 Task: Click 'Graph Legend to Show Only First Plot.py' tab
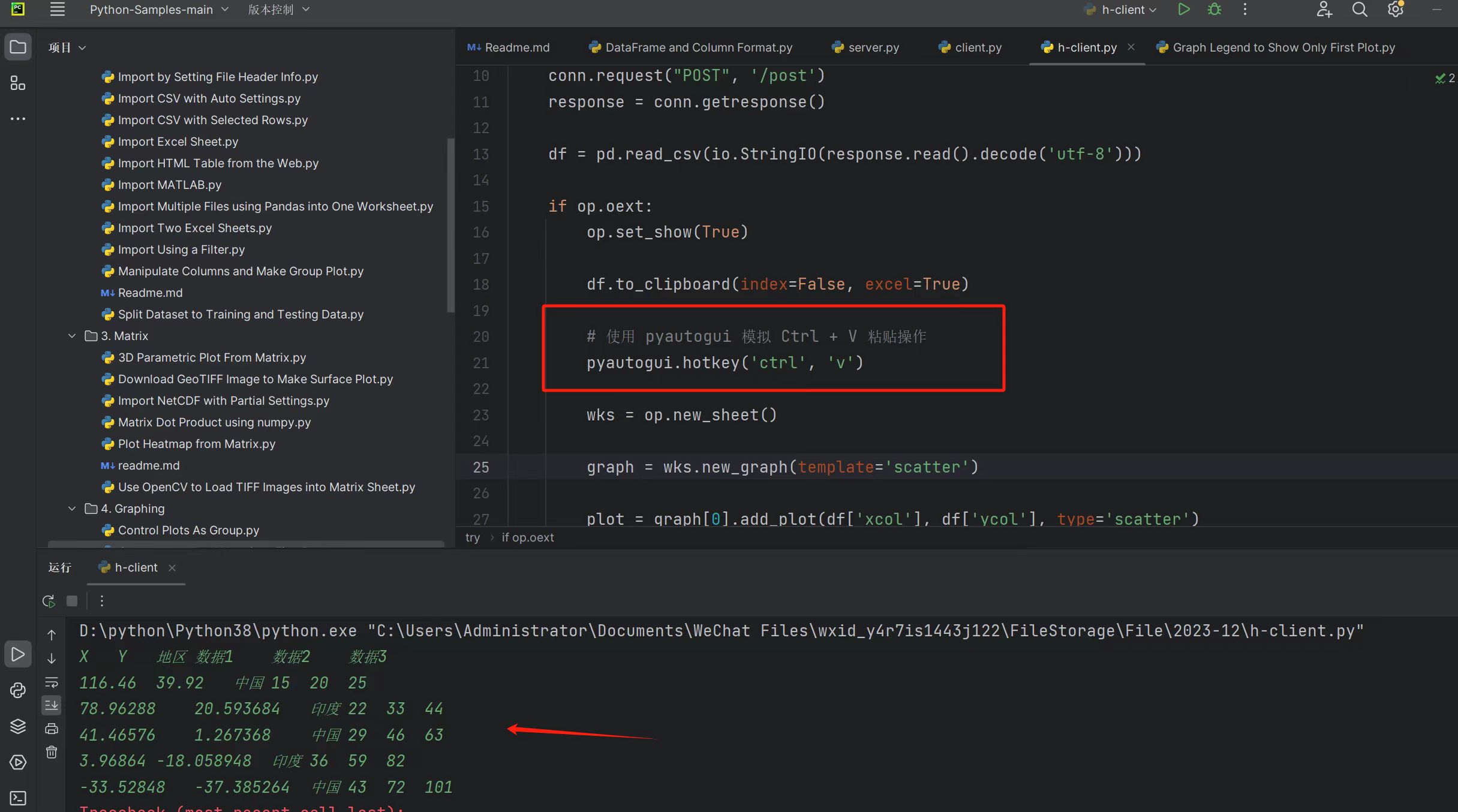(x=1284, y=47)
